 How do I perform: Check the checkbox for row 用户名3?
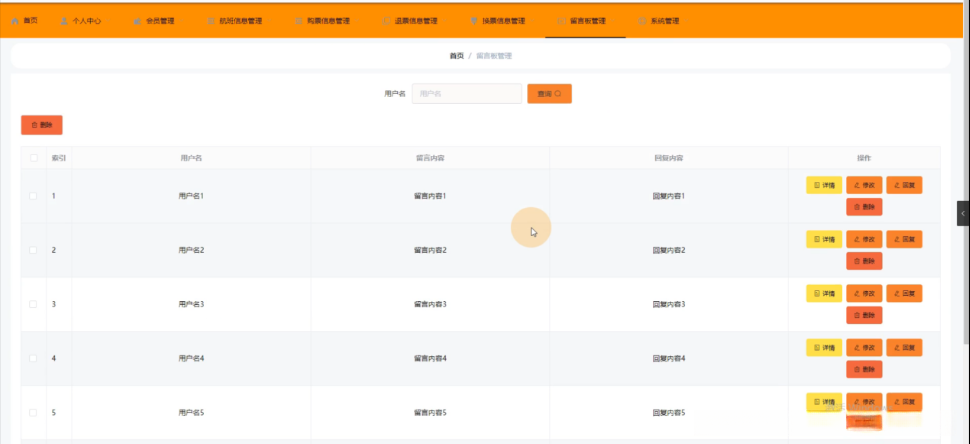tap(33, 304)
